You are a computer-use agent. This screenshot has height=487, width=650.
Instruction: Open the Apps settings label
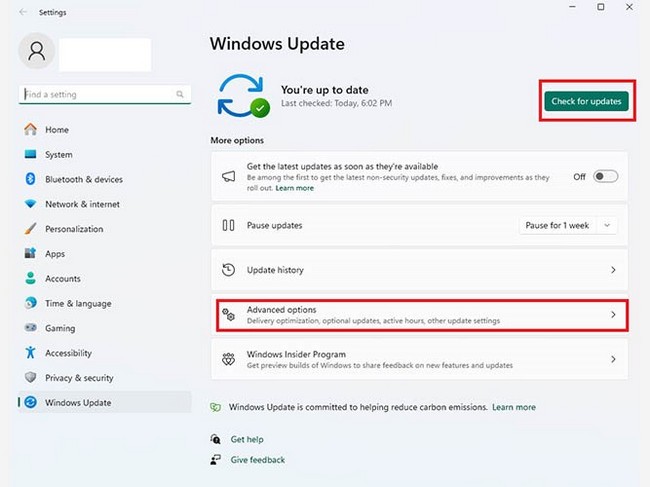coord(55,254)
